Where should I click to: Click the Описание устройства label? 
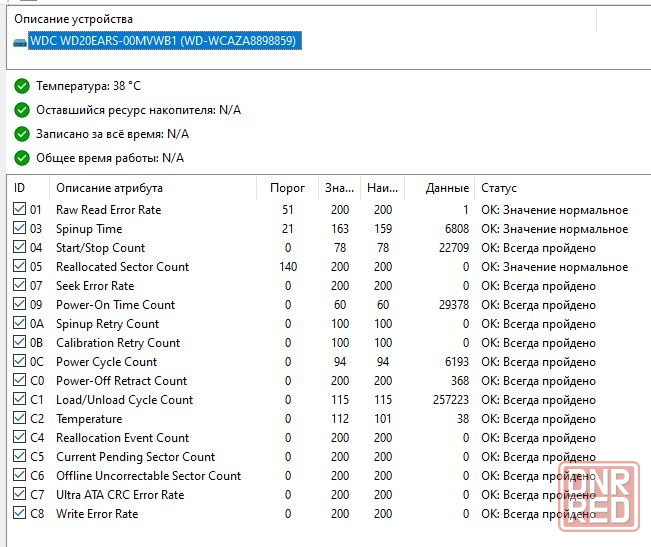click(x=73, y=19)
